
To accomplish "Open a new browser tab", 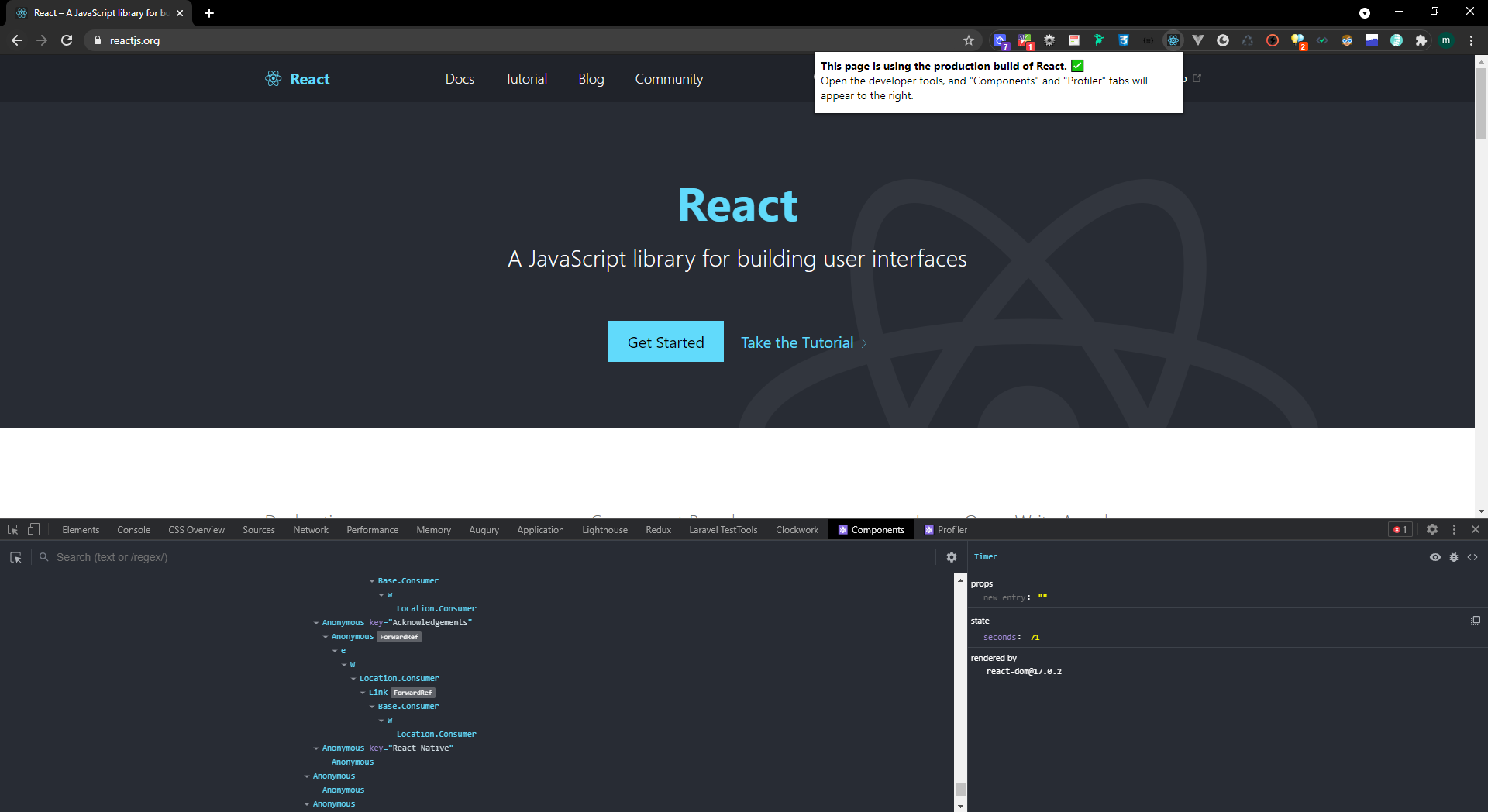I will tap(209, 13).
